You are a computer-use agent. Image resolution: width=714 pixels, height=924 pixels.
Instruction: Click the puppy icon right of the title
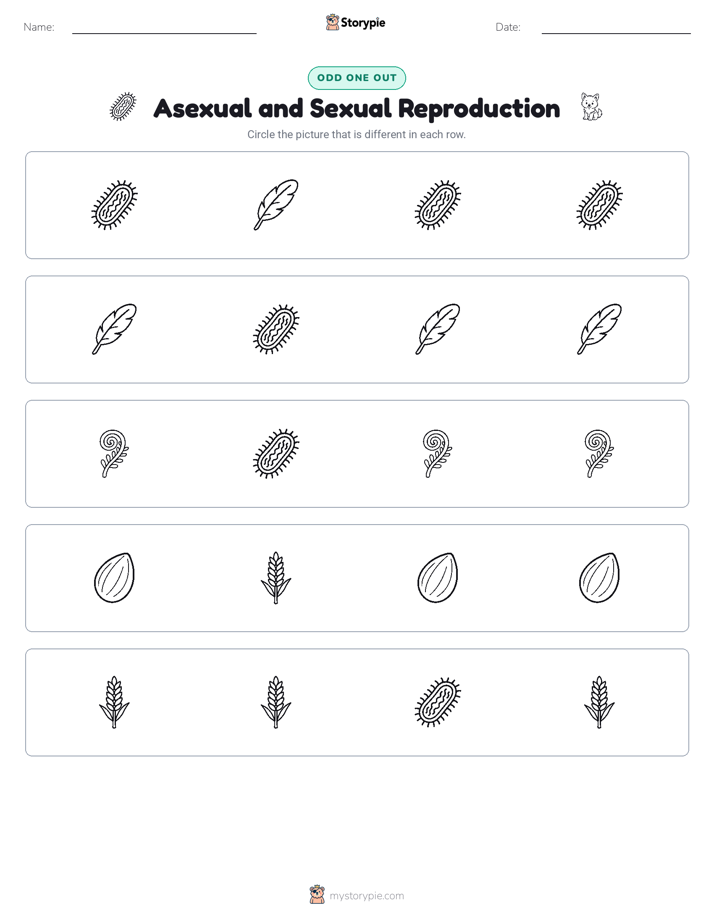click(x=591, y=107)
